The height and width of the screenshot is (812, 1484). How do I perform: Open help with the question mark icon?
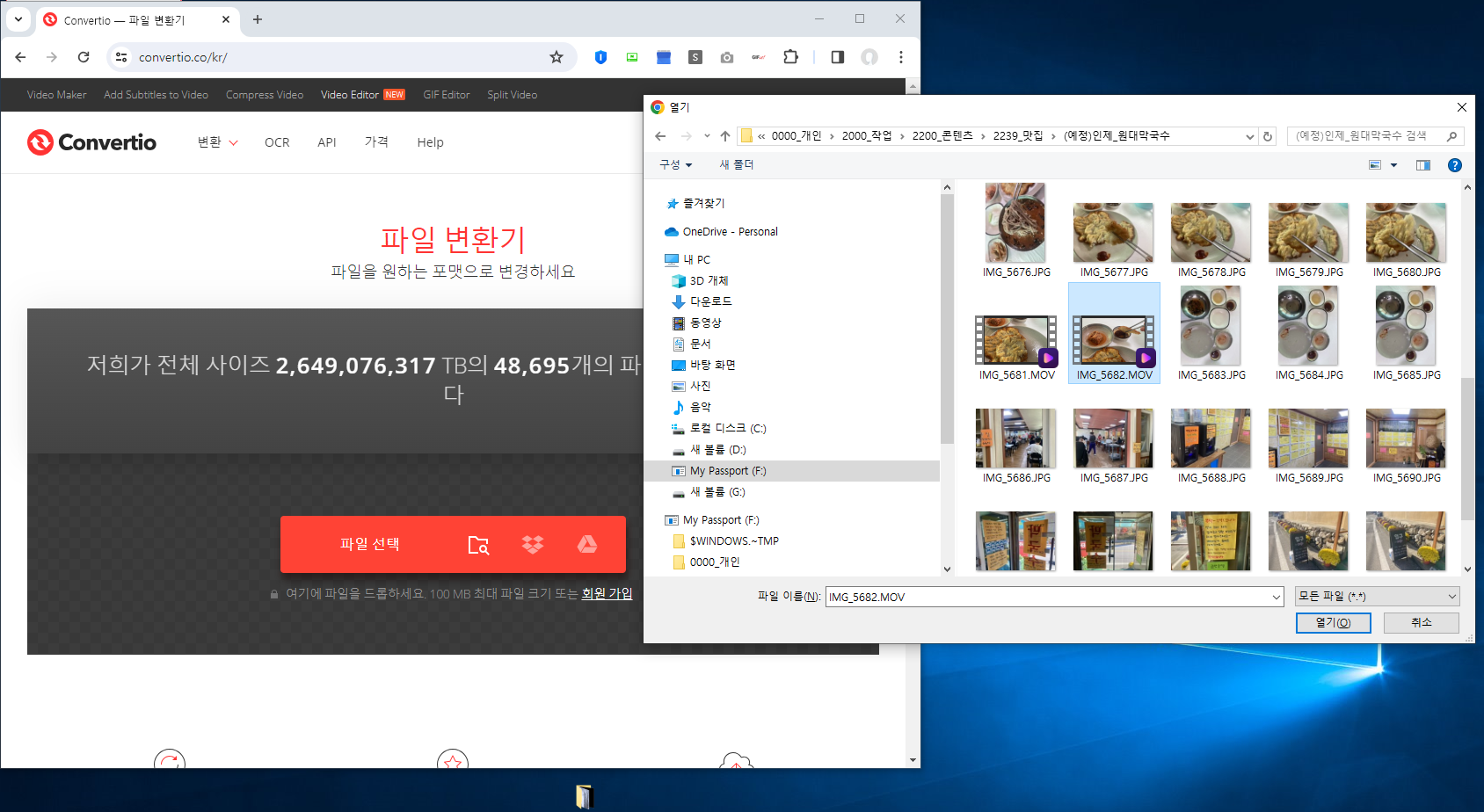1455,164
